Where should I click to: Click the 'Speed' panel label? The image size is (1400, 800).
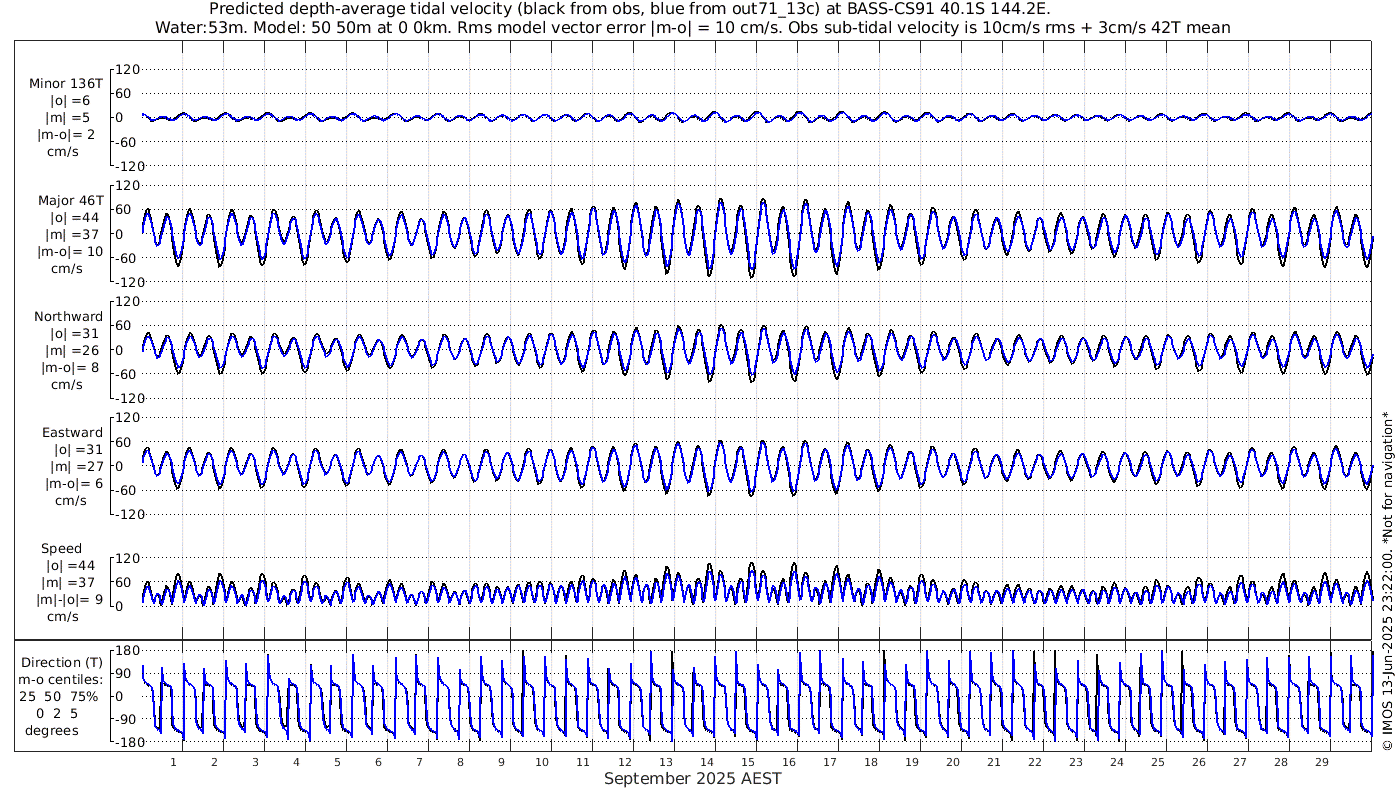point(61,549)
